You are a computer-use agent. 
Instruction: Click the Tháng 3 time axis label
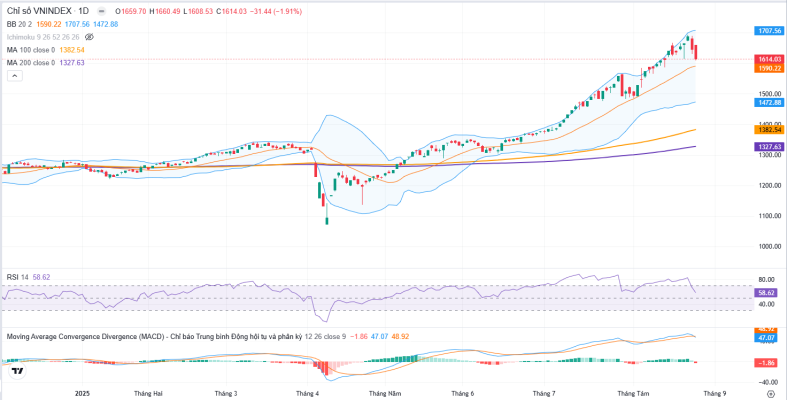point(226,394)
